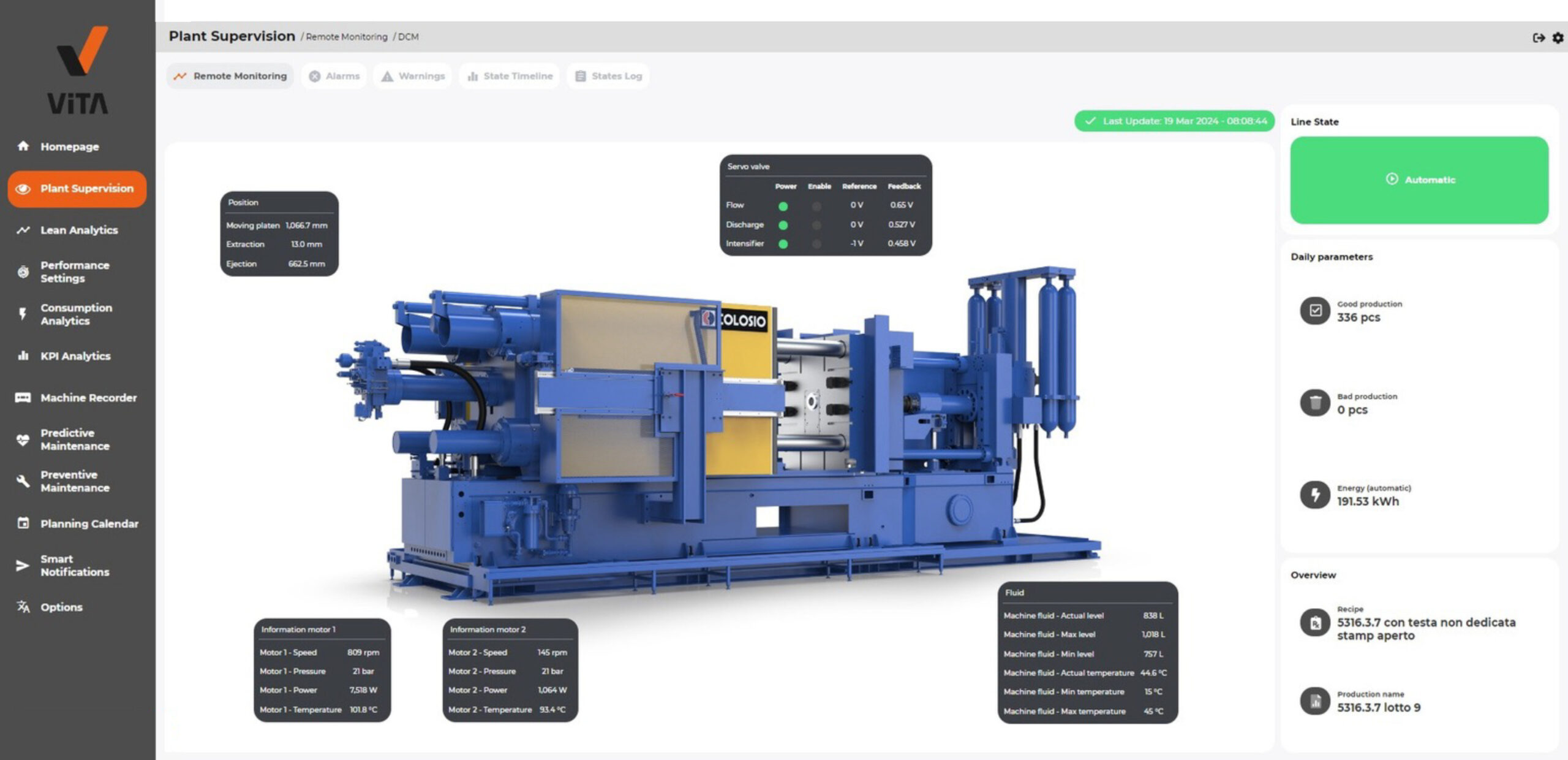
Task: Click the Bad production trash icon
Action: pyautogui.click(x=1315, y=403)
